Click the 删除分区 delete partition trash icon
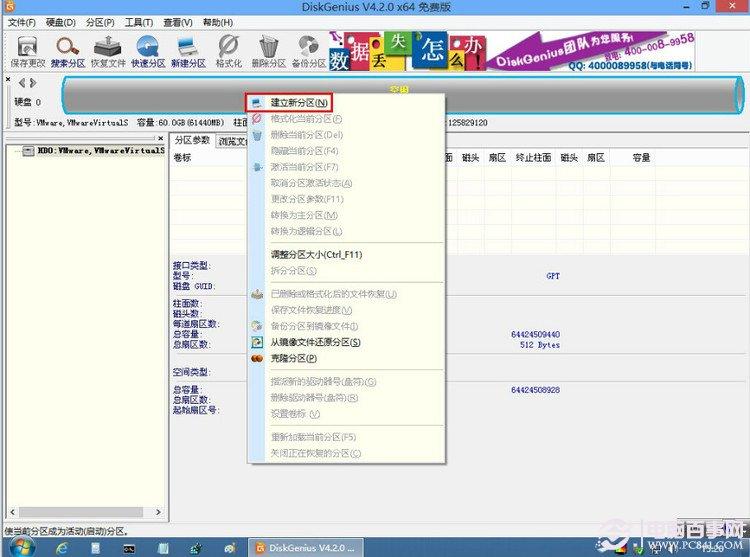The height and width of the screenshot is (557, 750). coord(268,52)
